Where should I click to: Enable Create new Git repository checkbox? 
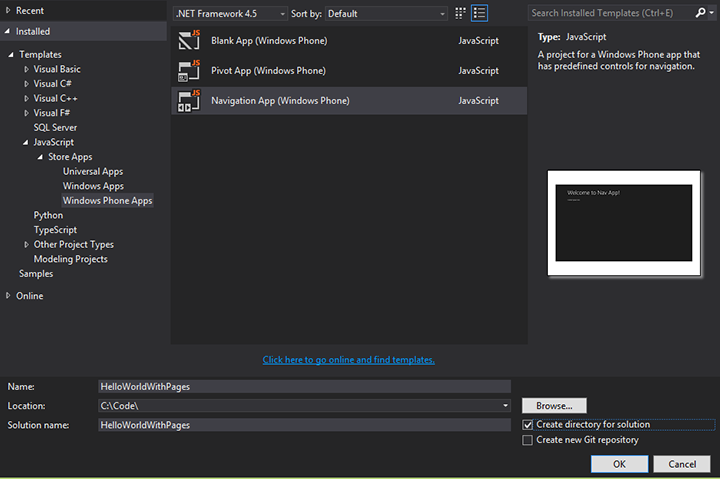tap(528, 440)
